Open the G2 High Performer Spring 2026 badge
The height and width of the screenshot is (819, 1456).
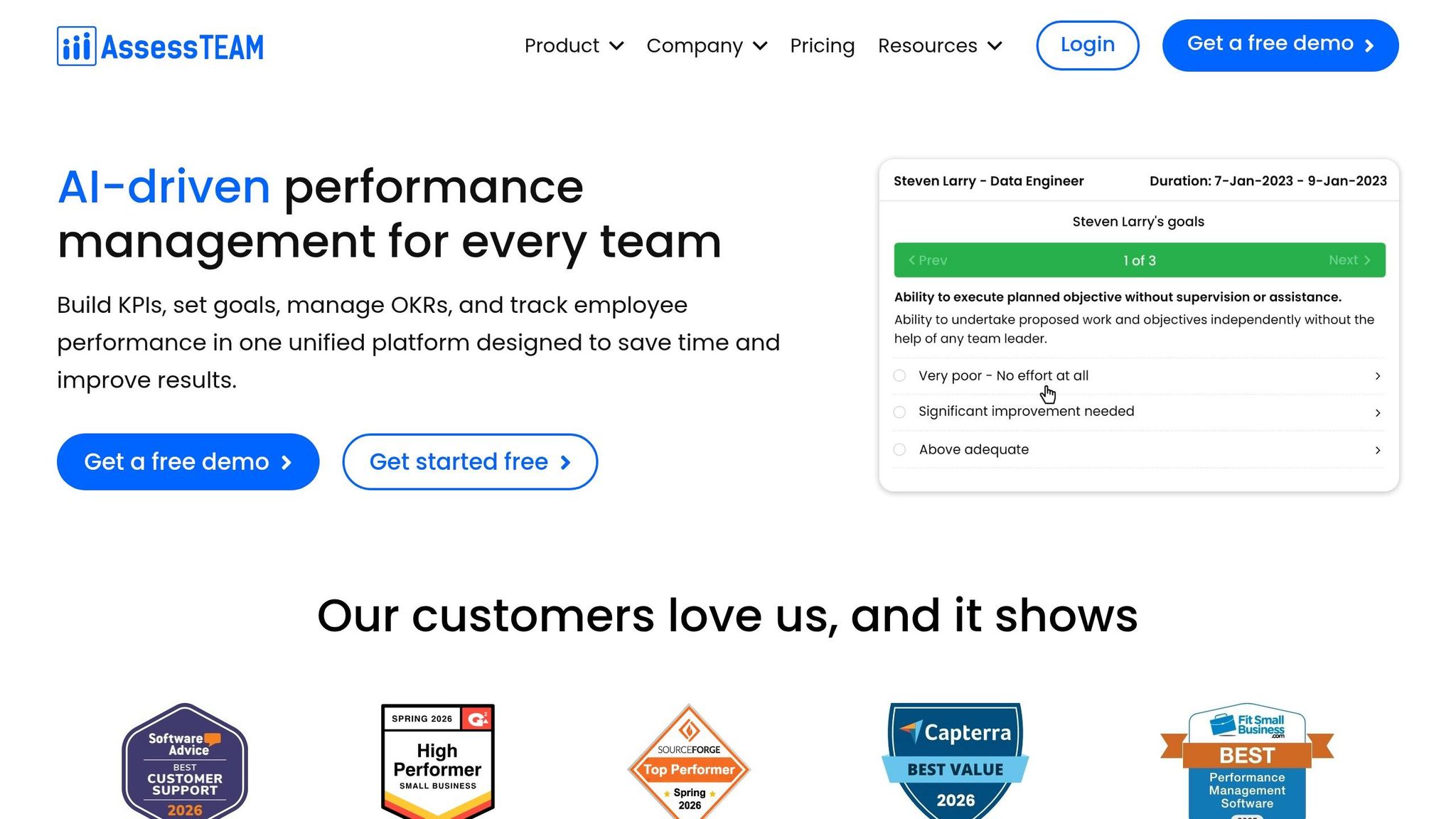pos(438,761)
